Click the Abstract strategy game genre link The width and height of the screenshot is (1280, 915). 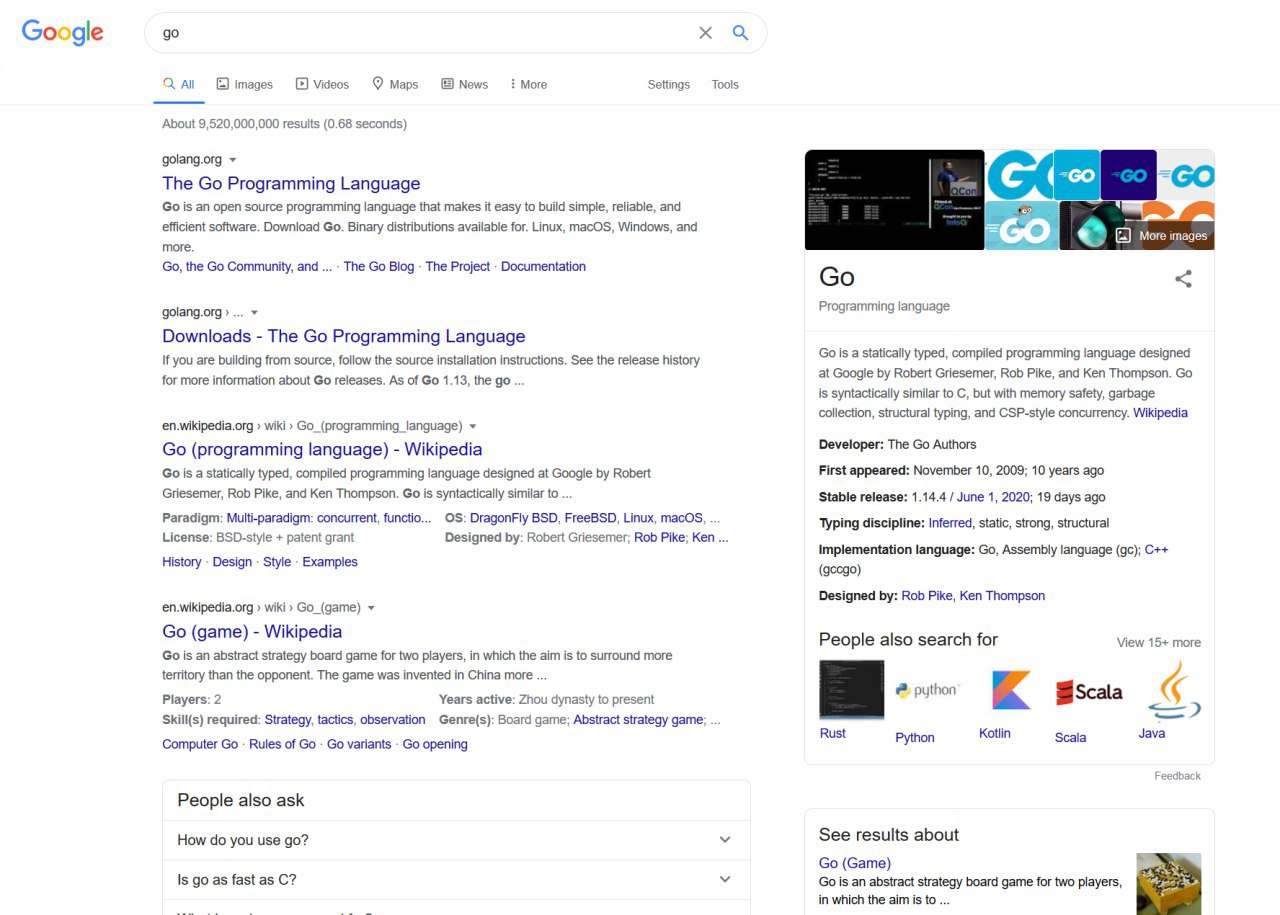coord(638,720)
